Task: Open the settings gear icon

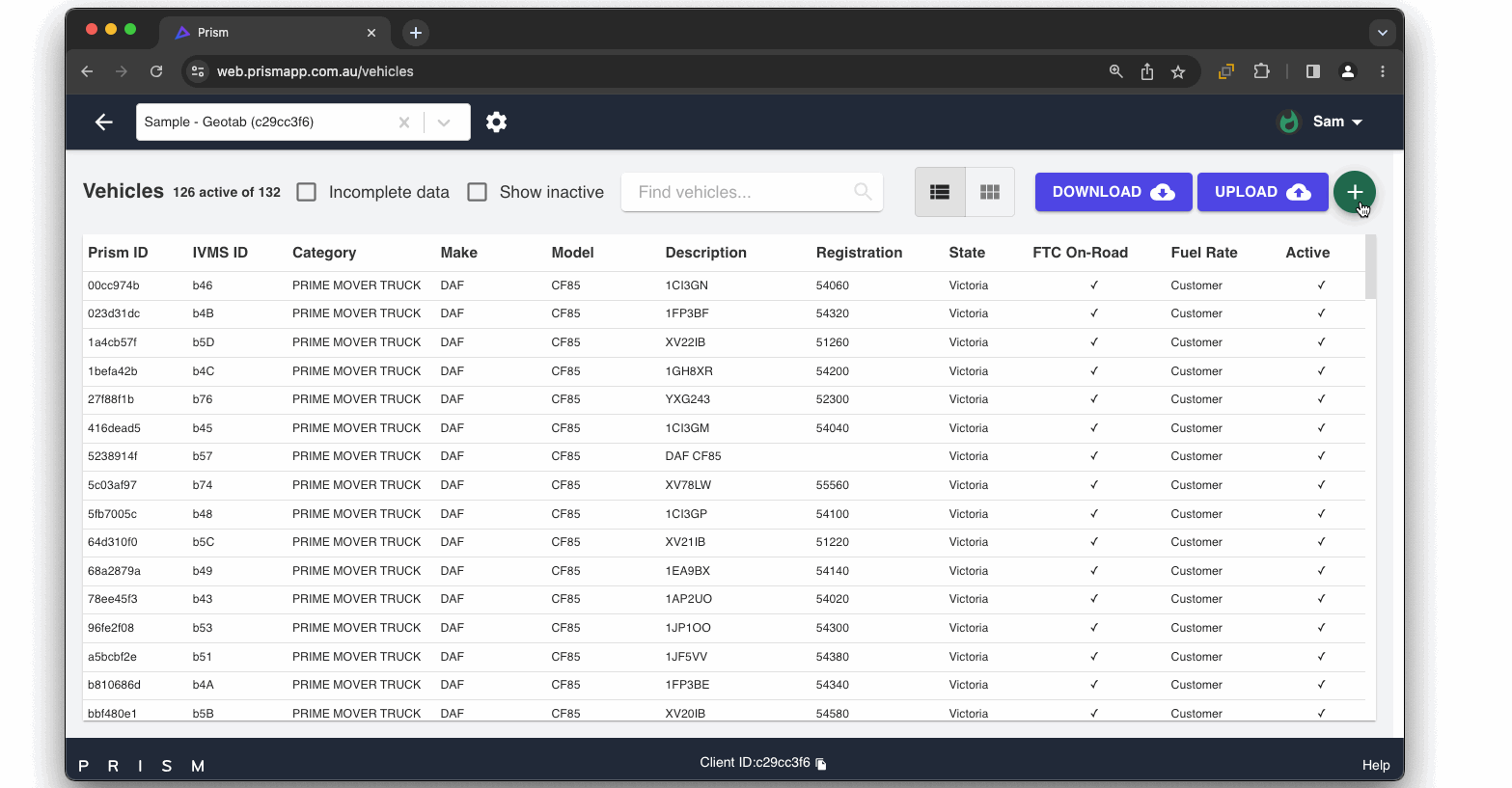Action: [x=496, y=122]
